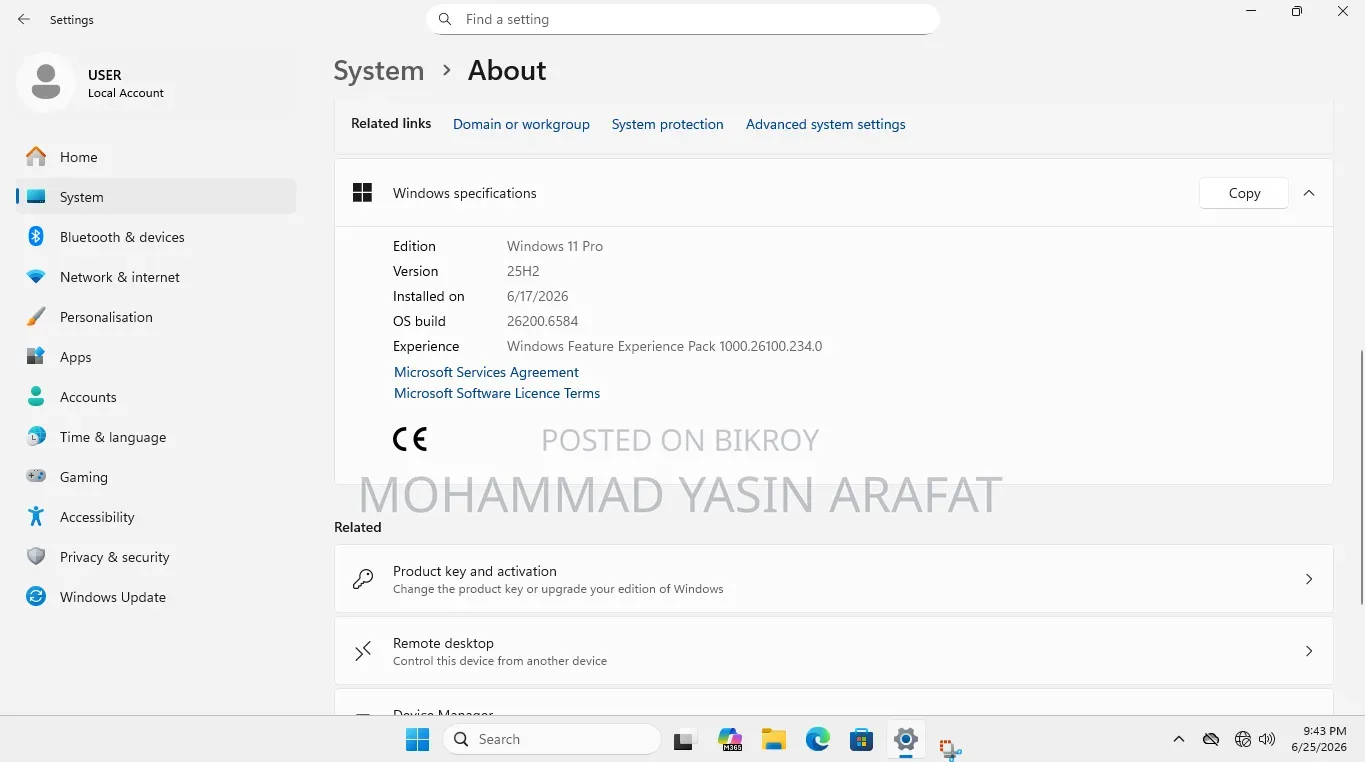Open network status from tray globe icon
The image size is (1365, 762).
(x=1243, y=740)
